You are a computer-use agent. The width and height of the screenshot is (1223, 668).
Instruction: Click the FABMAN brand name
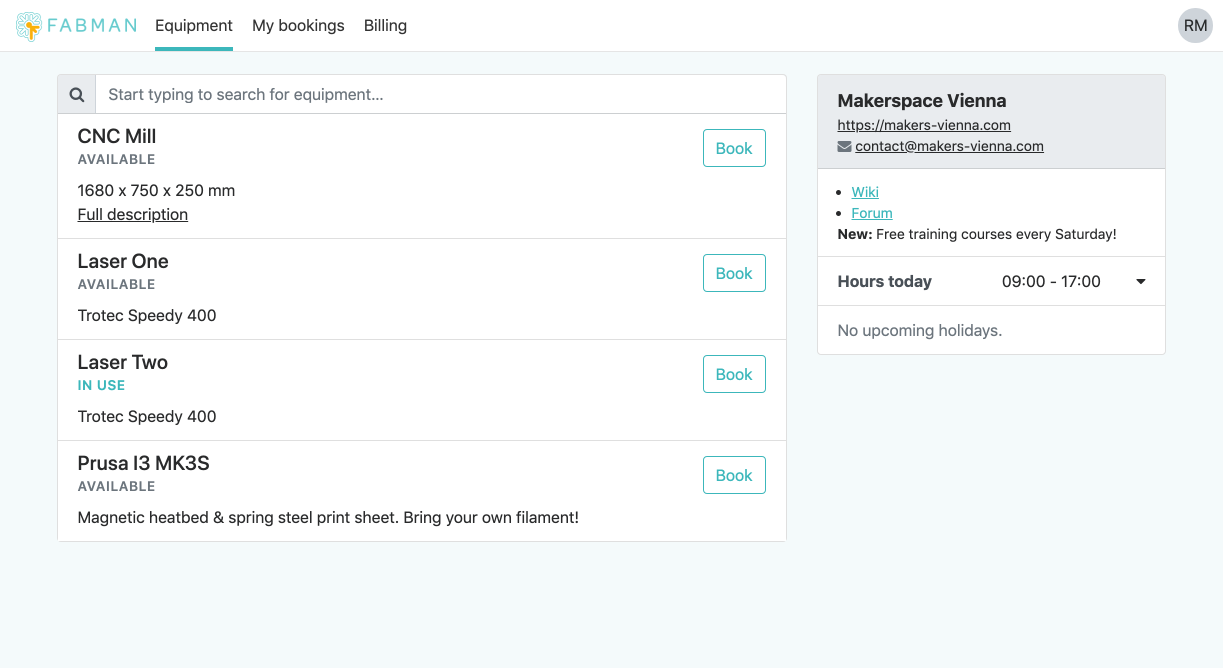click(x=91, y=26)
